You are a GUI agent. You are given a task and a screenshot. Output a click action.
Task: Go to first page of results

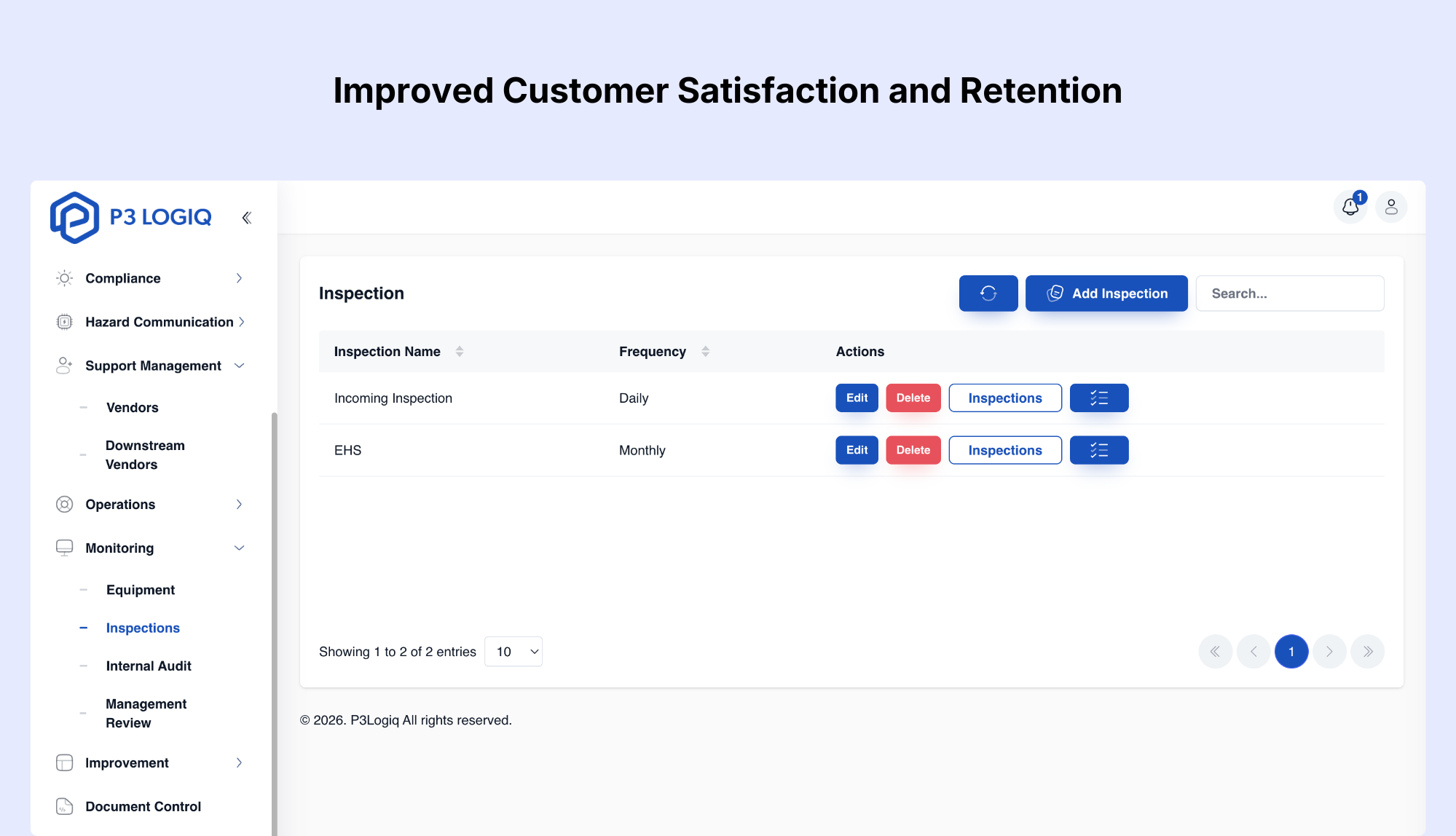coord(1216,652)
